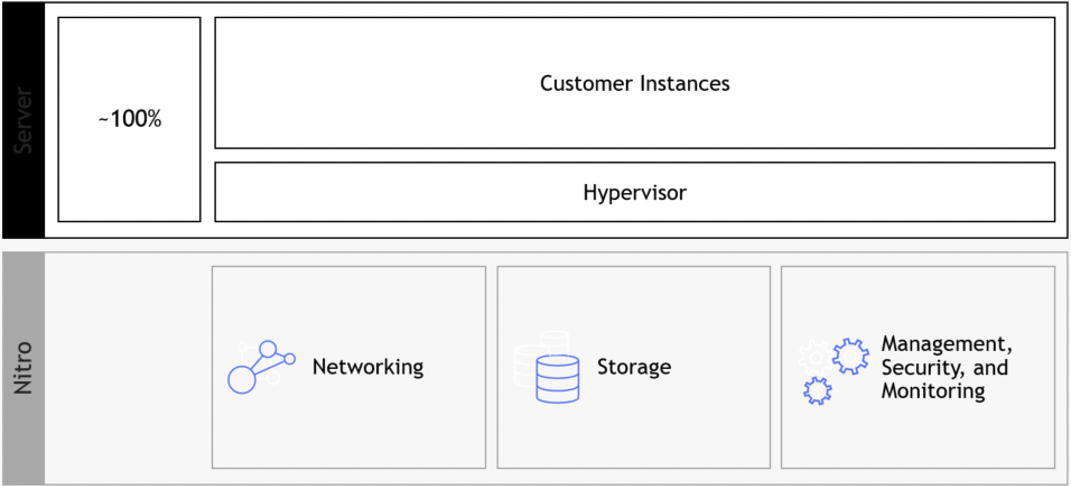Click the Networking node-graph icon

click(x=261, y=367)
